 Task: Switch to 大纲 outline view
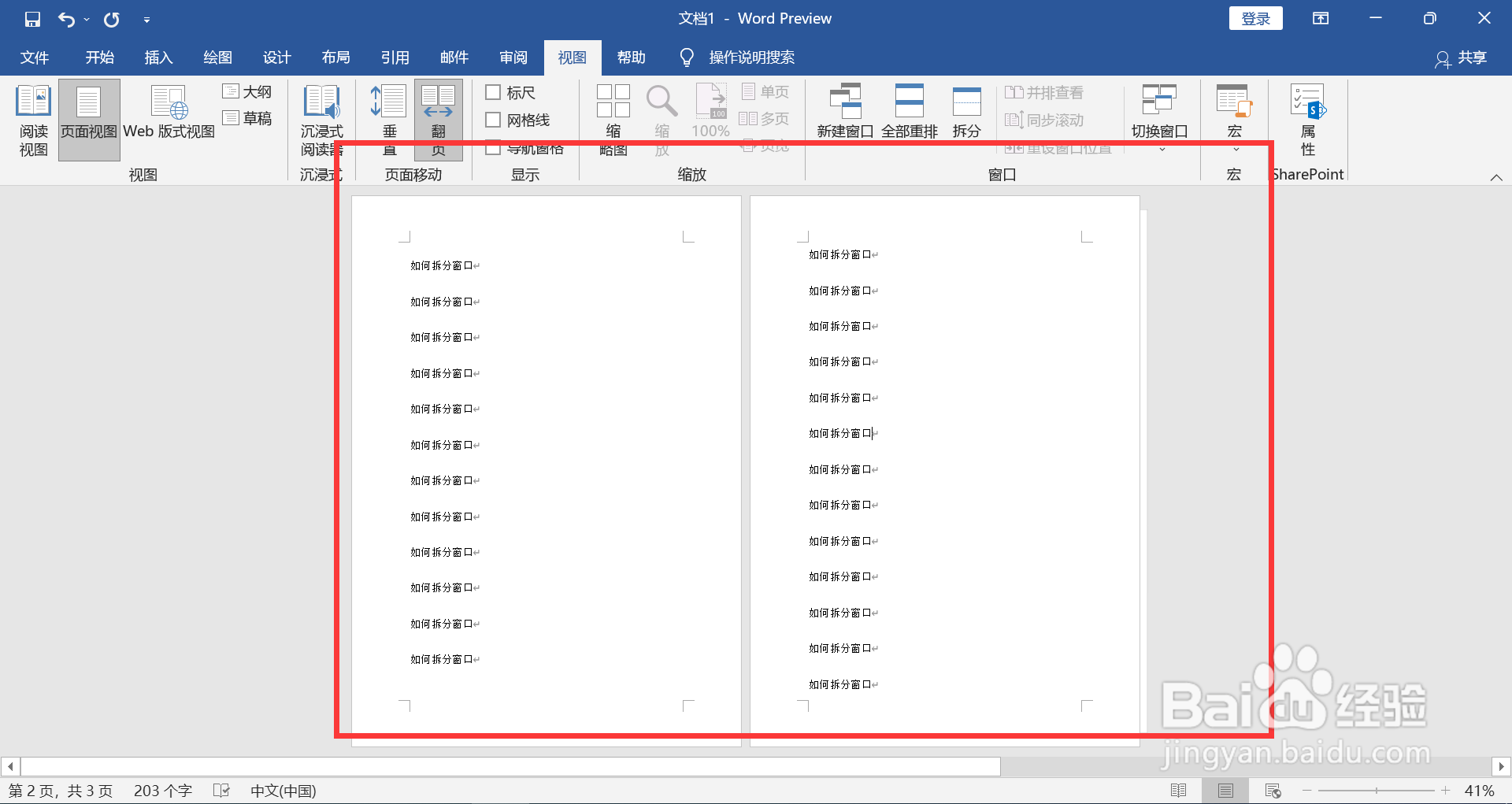pyautogui.click(x=247, y=92)
